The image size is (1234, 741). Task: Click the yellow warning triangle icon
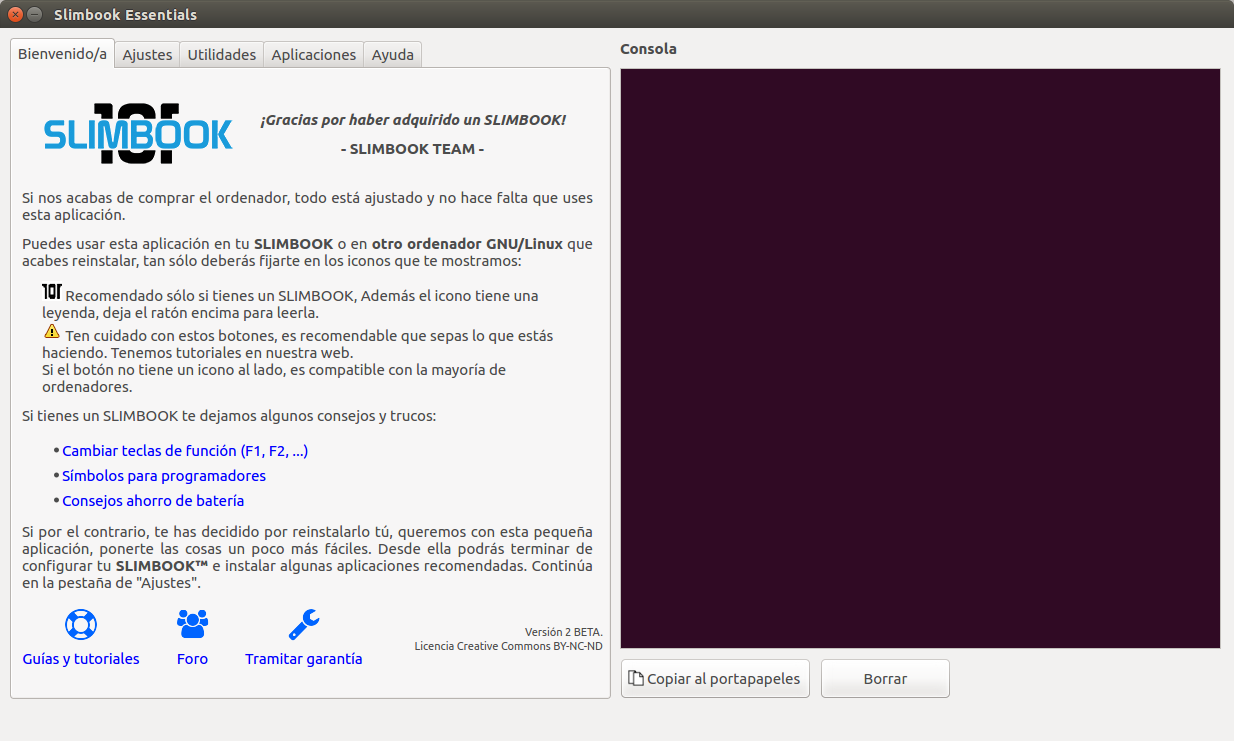[x=52, y=331]
